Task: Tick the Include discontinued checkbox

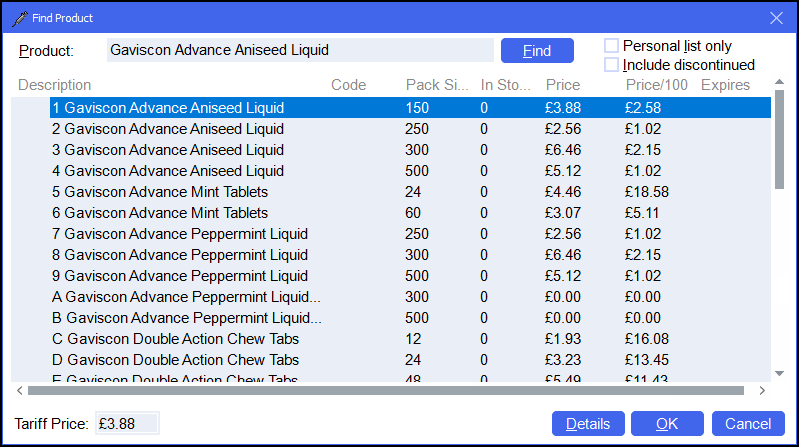Action: coord(611,65)
